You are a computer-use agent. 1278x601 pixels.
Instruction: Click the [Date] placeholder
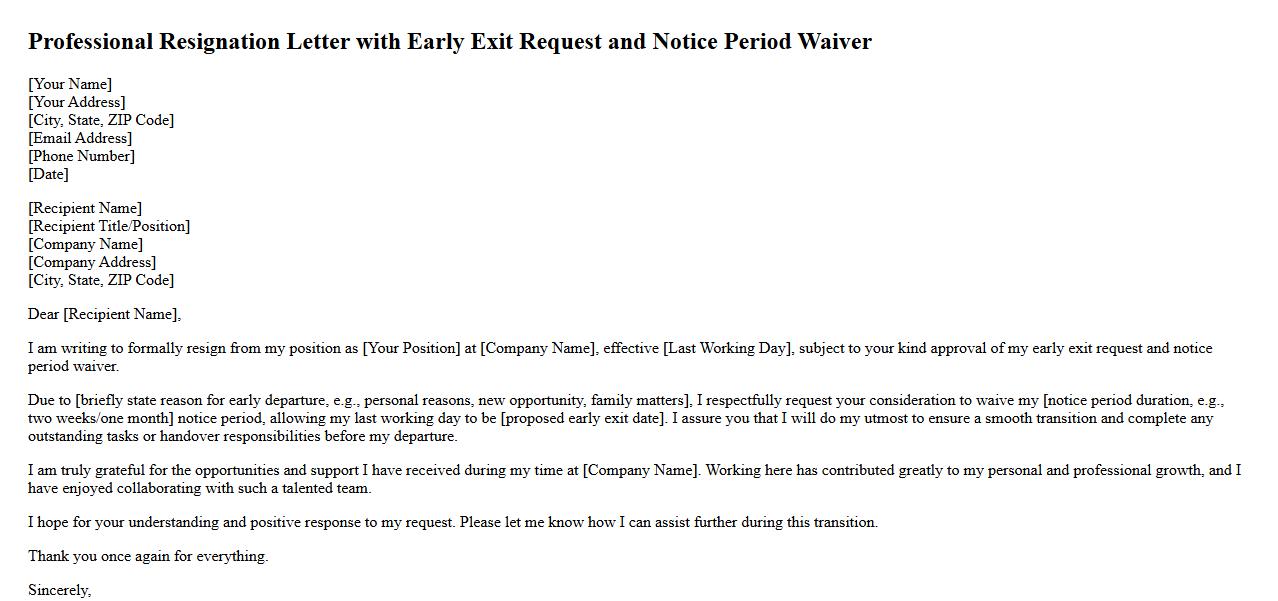[x=48, y=174]
